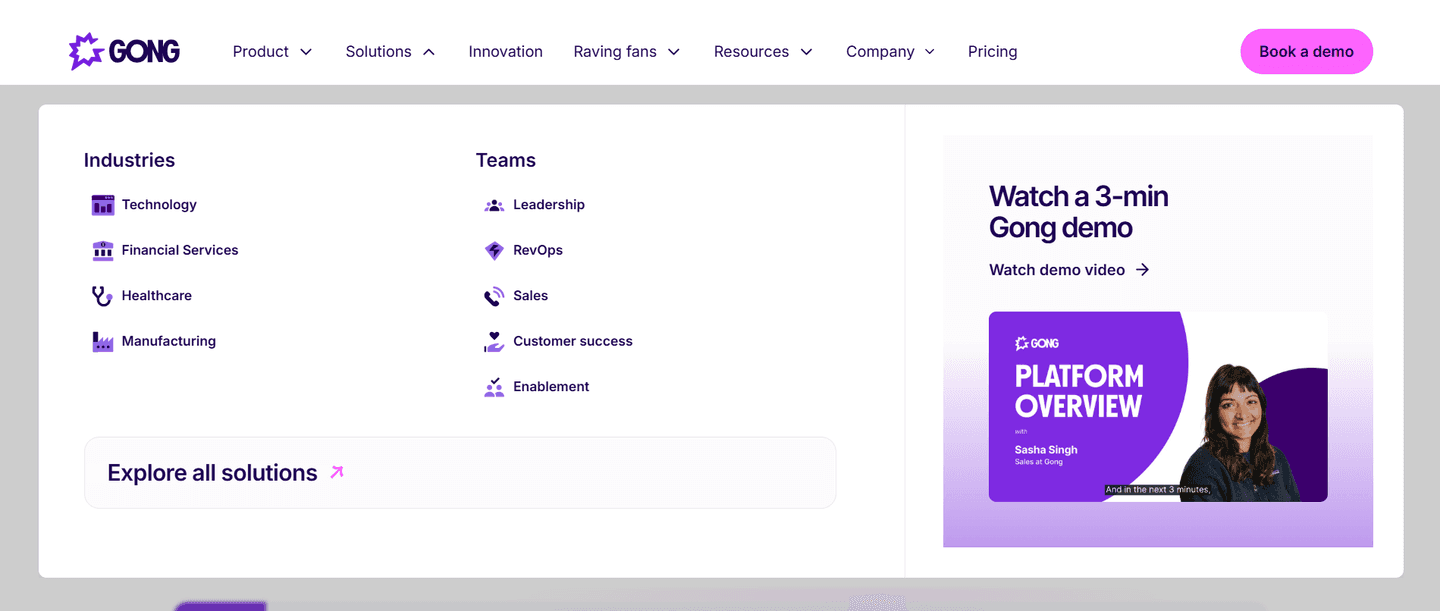Expand the Product menu chevron
The width and height of the screenshot is (1440, 611).
(306, 52)
